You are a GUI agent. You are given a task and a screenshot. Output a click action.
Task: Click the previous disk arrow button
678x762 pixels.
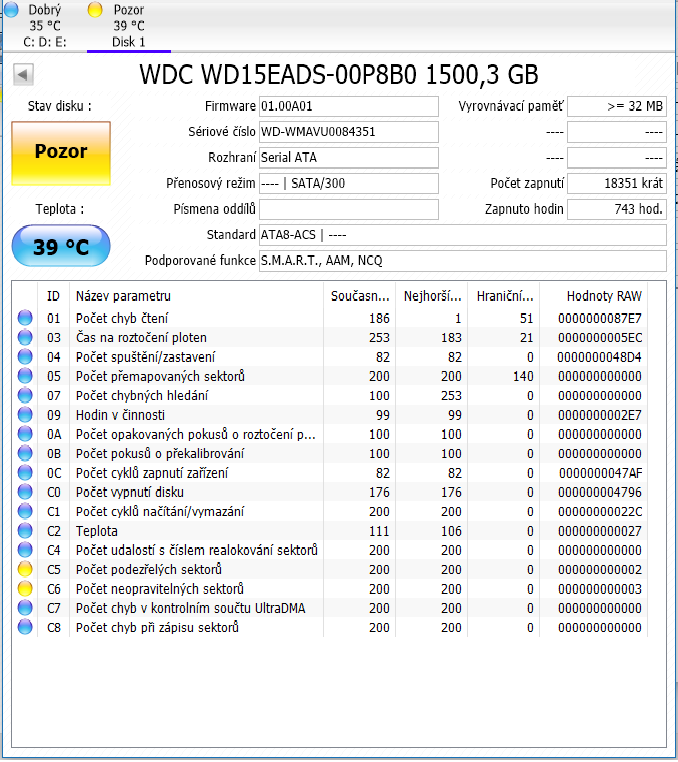pos(23,75)
